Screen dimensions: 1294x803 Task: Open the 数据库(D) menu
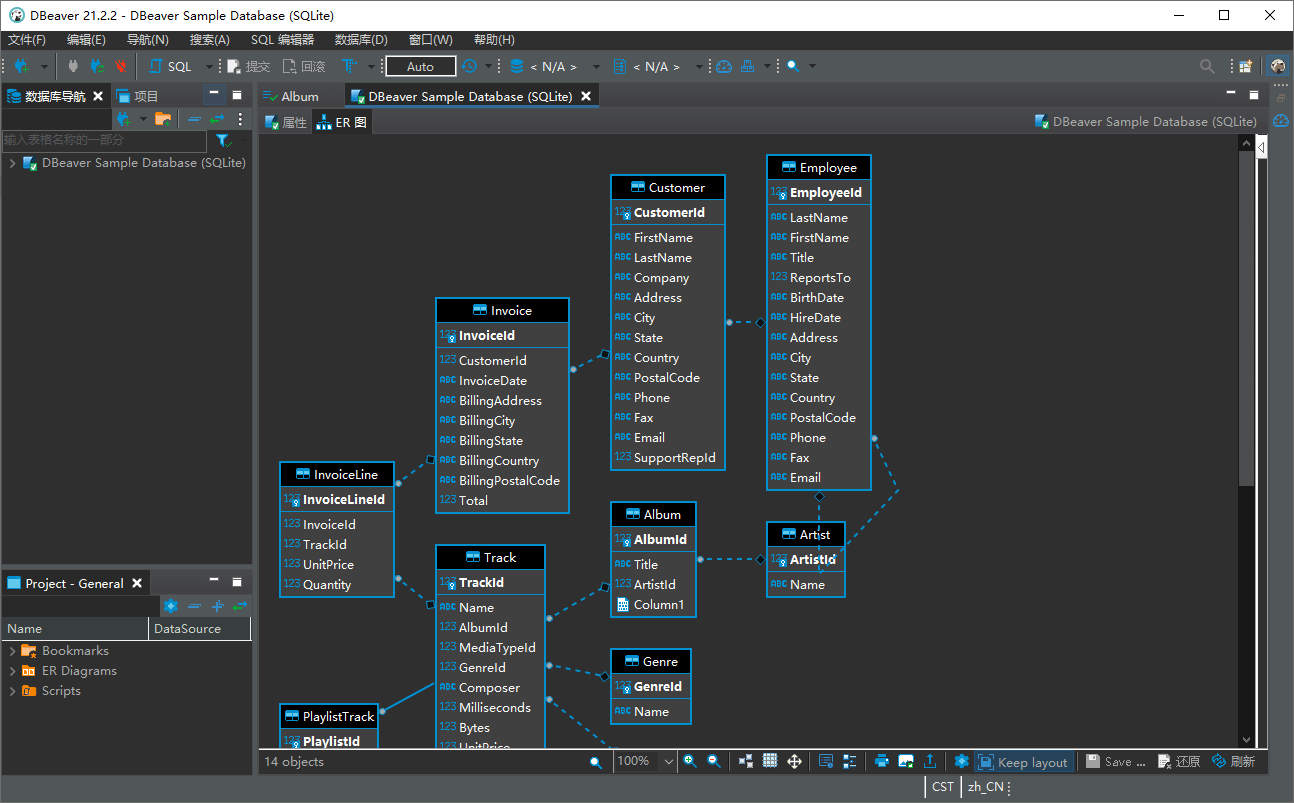(361, 40)
